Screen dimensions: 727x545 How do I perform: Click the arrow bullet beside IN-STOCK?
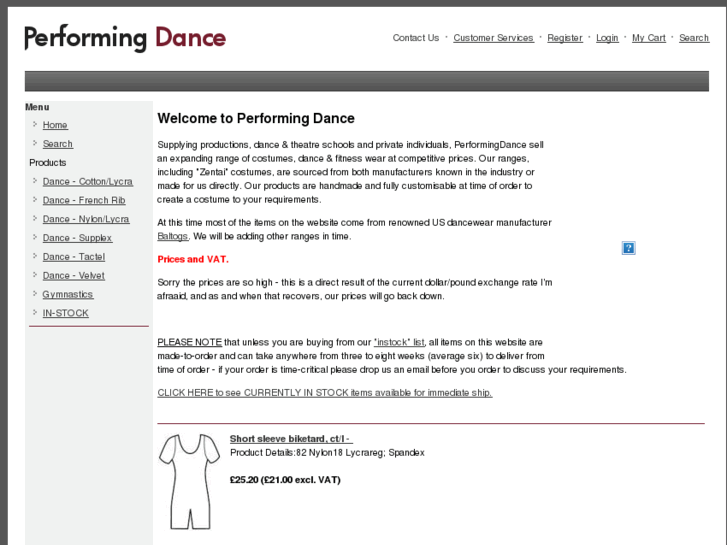pos(35,312)
